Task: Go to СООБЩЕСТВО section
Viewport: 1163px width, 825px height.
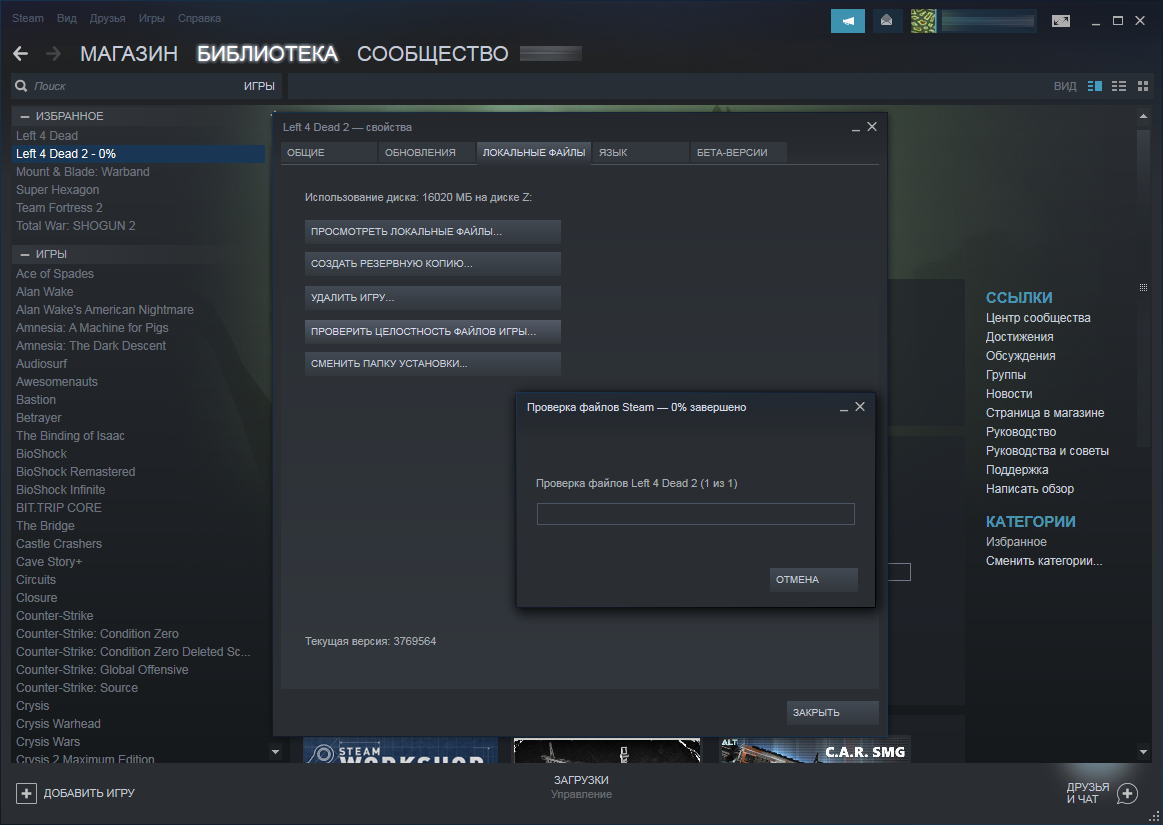Action: pyautogui.click(x=432, y=53)
